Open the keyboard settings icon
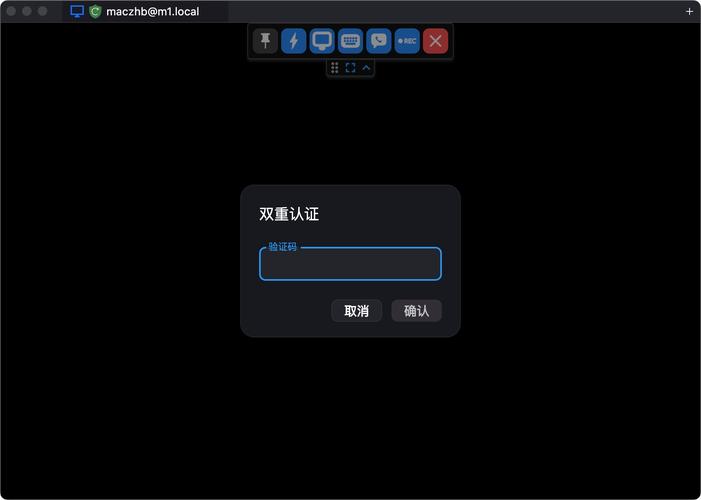The width and height of the screenshot is (701, 500). tap(350, 41)
